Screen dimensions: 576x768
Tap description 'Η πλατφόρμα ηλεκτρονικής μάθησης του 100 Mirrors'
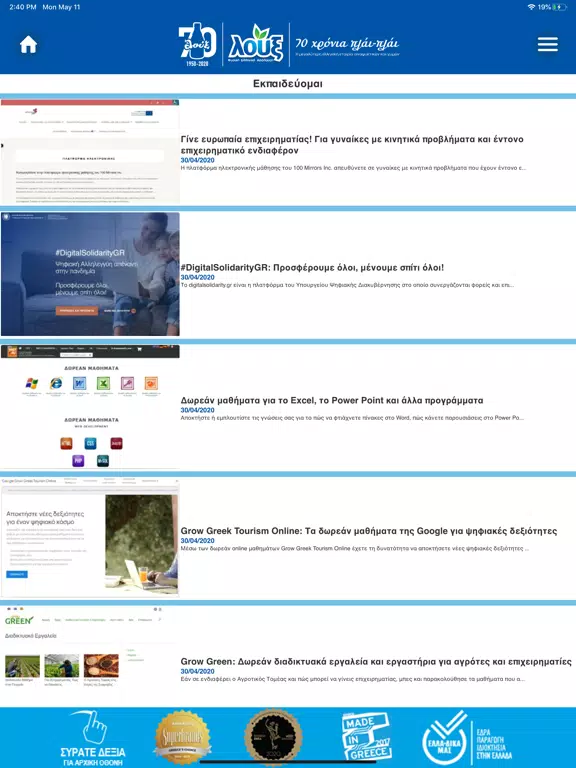point(353,168)
